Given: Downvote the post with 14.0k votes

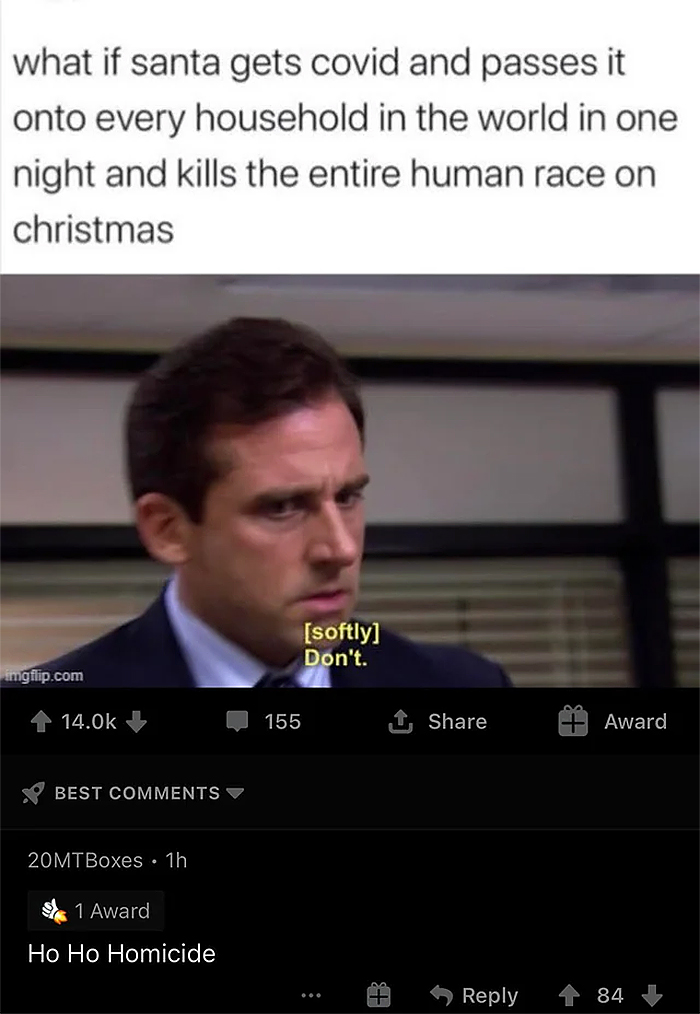Looking at the screenshot, I should tap(136, 721).
